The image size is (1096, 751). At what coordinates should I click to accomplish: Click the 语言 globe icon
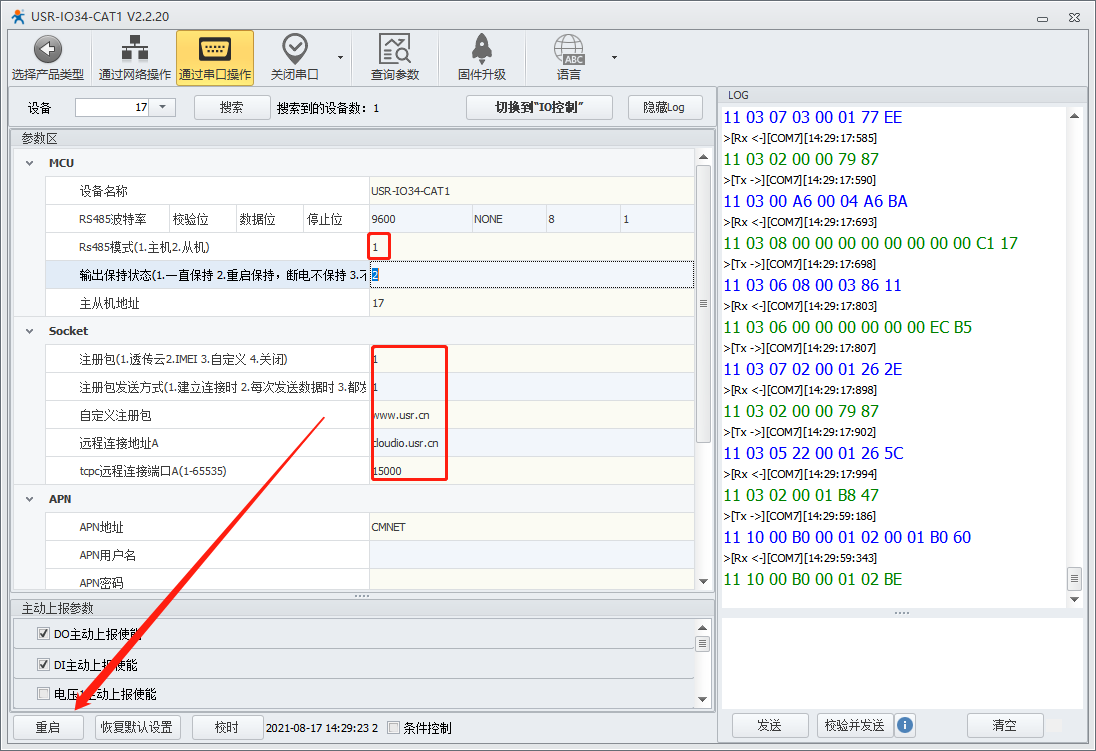568,50
